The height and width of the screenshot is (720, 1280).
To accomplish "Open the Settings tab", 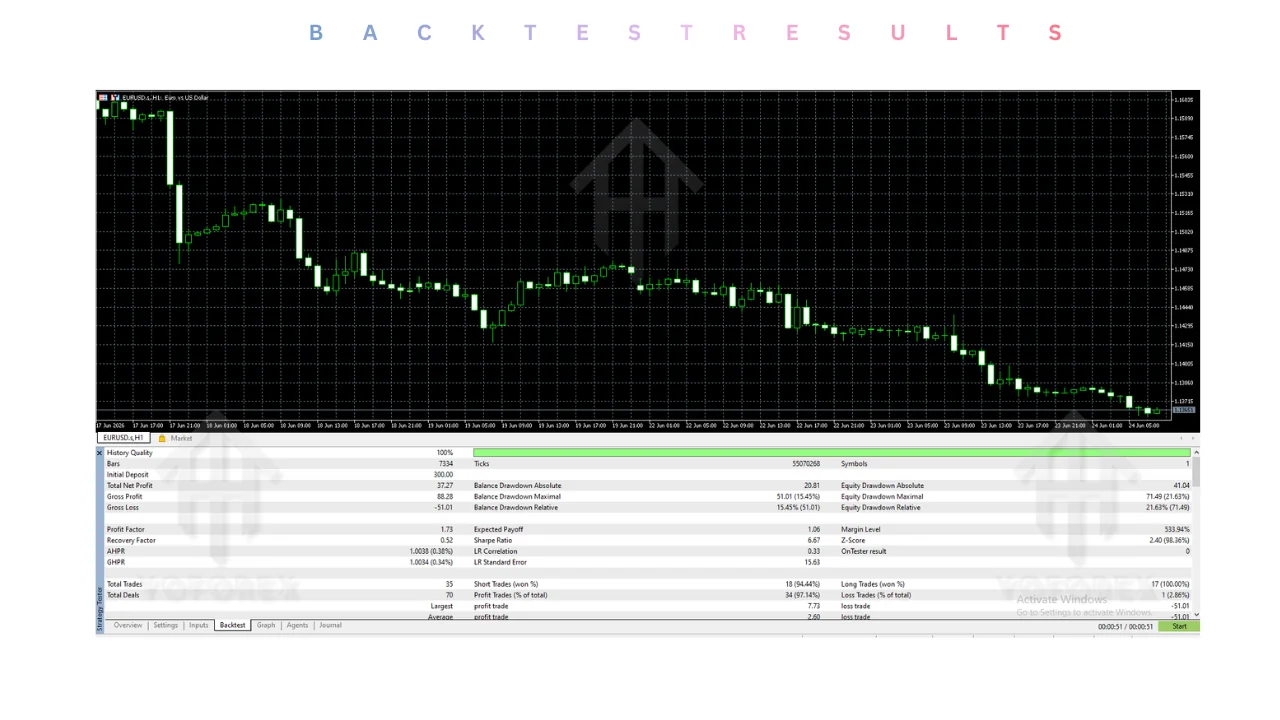I will (x=165, y=625).
